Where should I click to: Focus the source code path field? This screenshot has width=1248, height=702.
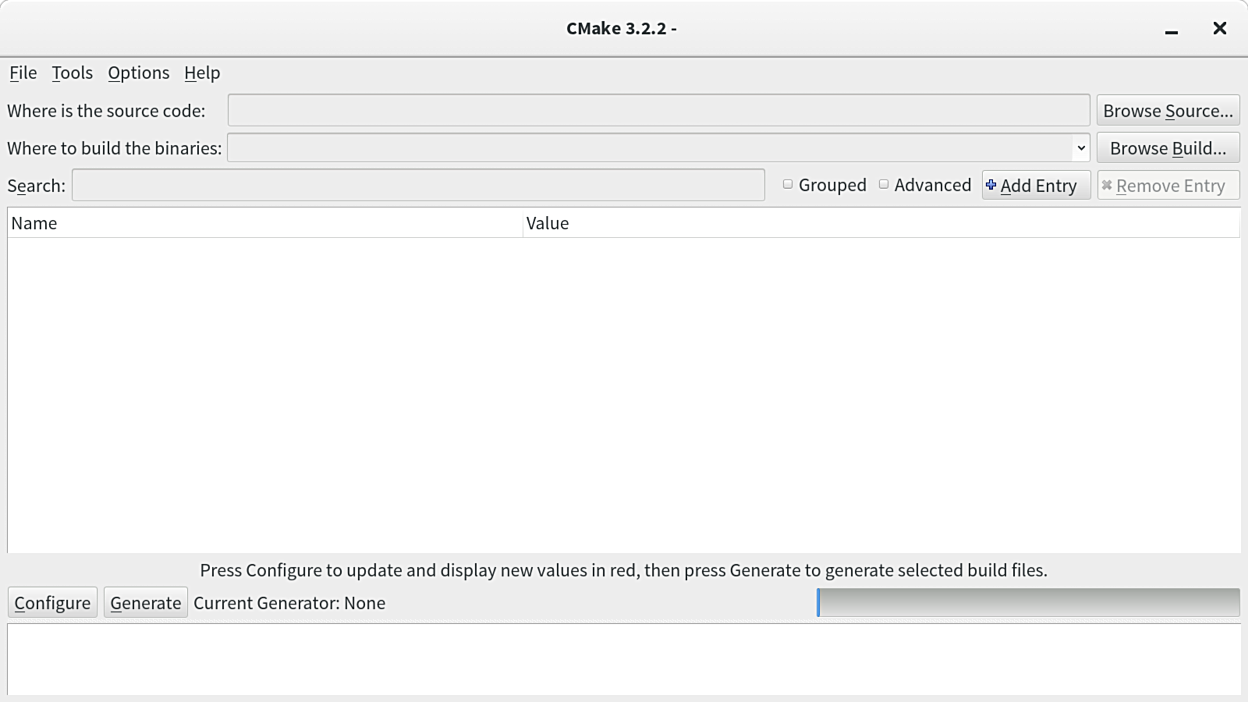click(x=658, y=110)
